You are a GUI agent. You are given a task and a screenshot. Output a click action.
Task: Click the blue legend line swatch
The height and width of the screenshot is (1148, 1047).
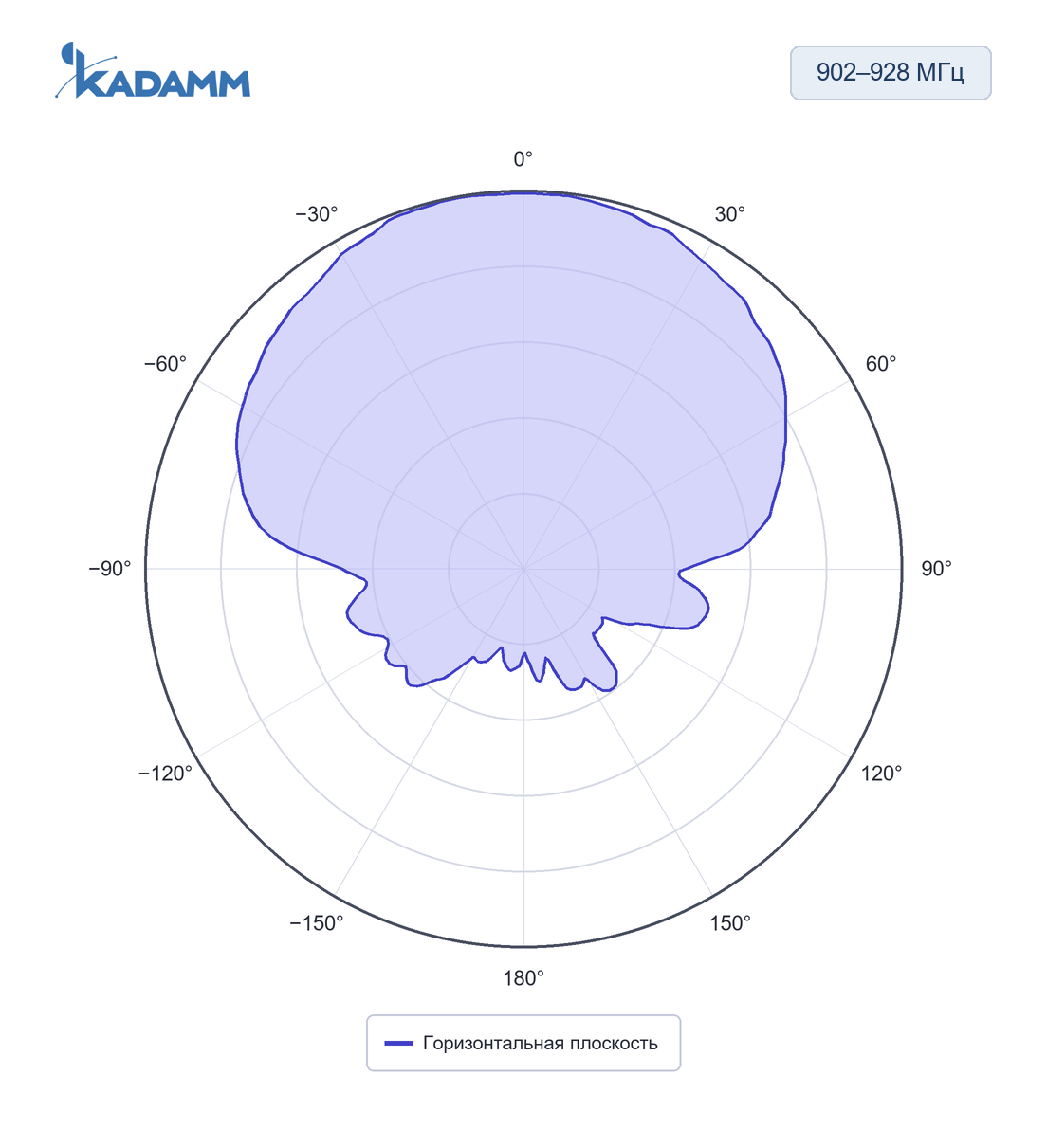click(398, 1043)
